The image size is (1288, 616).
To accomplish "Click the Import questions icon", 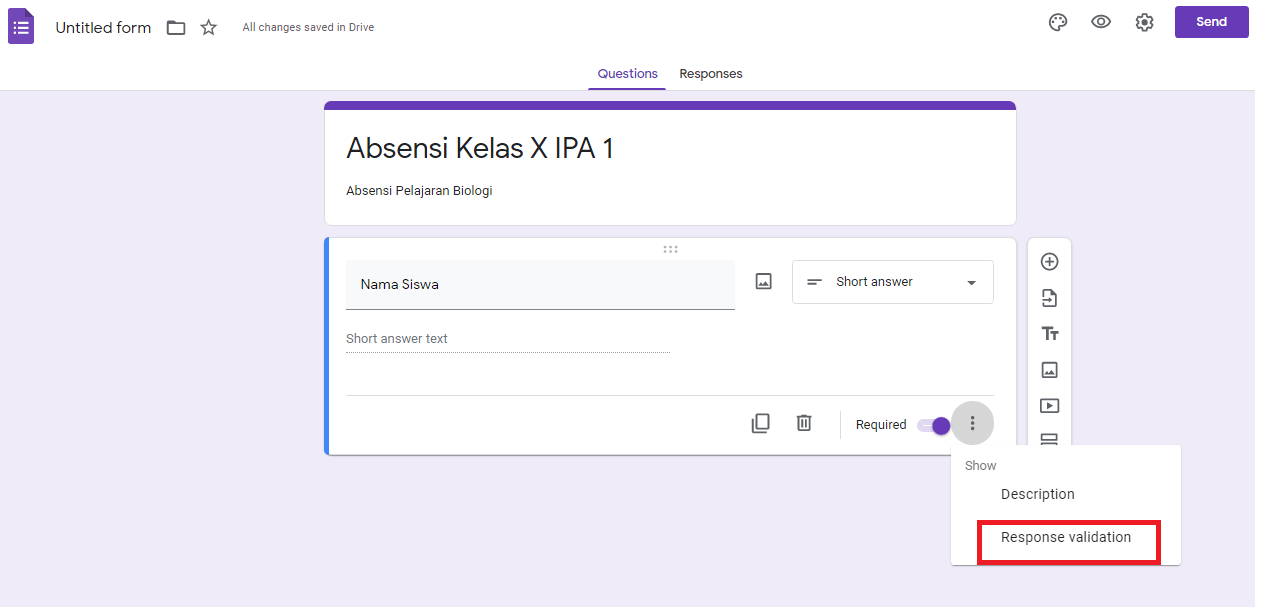I will (x=1049, y=297).
